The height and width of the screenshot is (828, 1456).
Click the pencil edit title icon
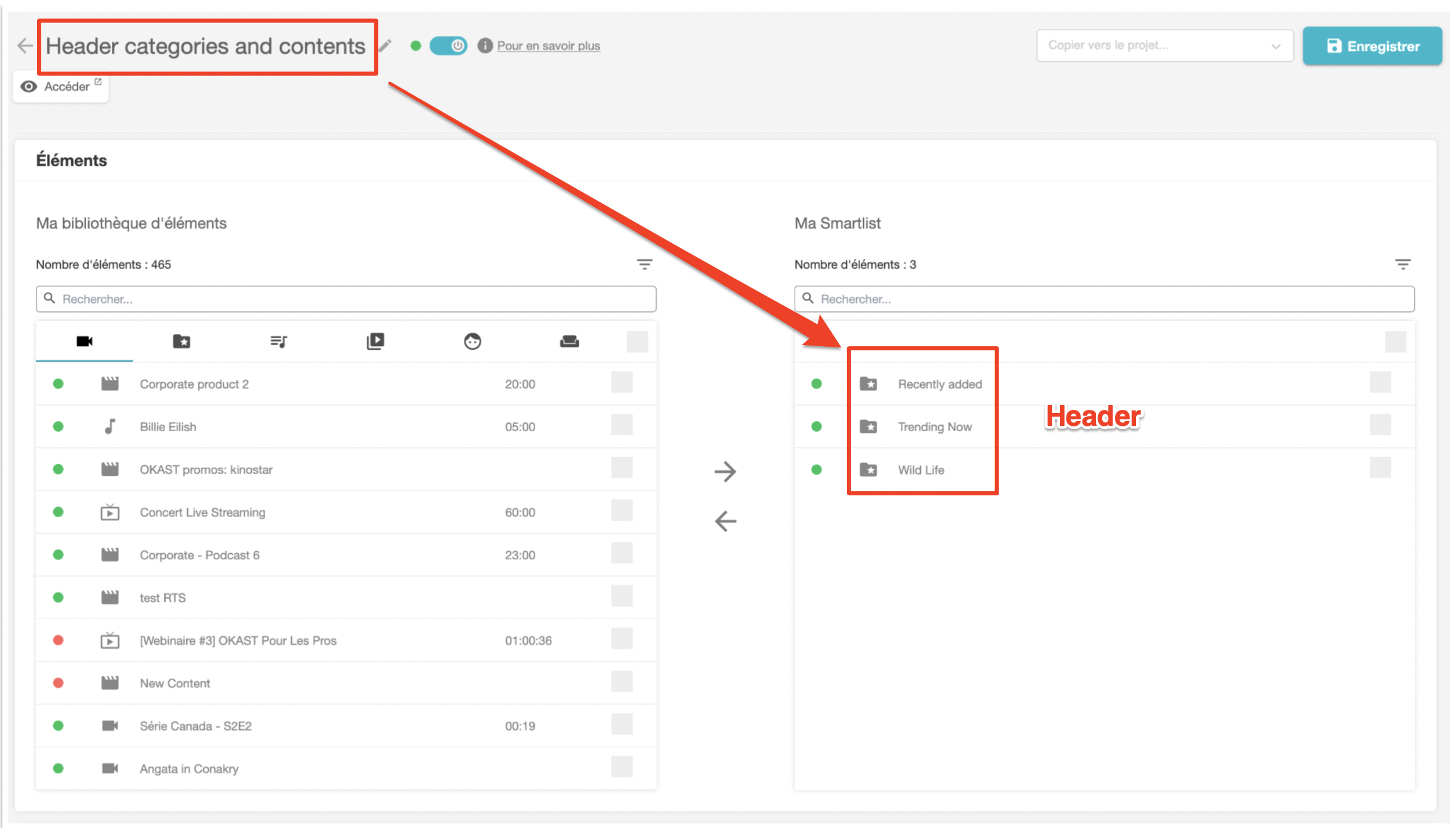[385, 46]
